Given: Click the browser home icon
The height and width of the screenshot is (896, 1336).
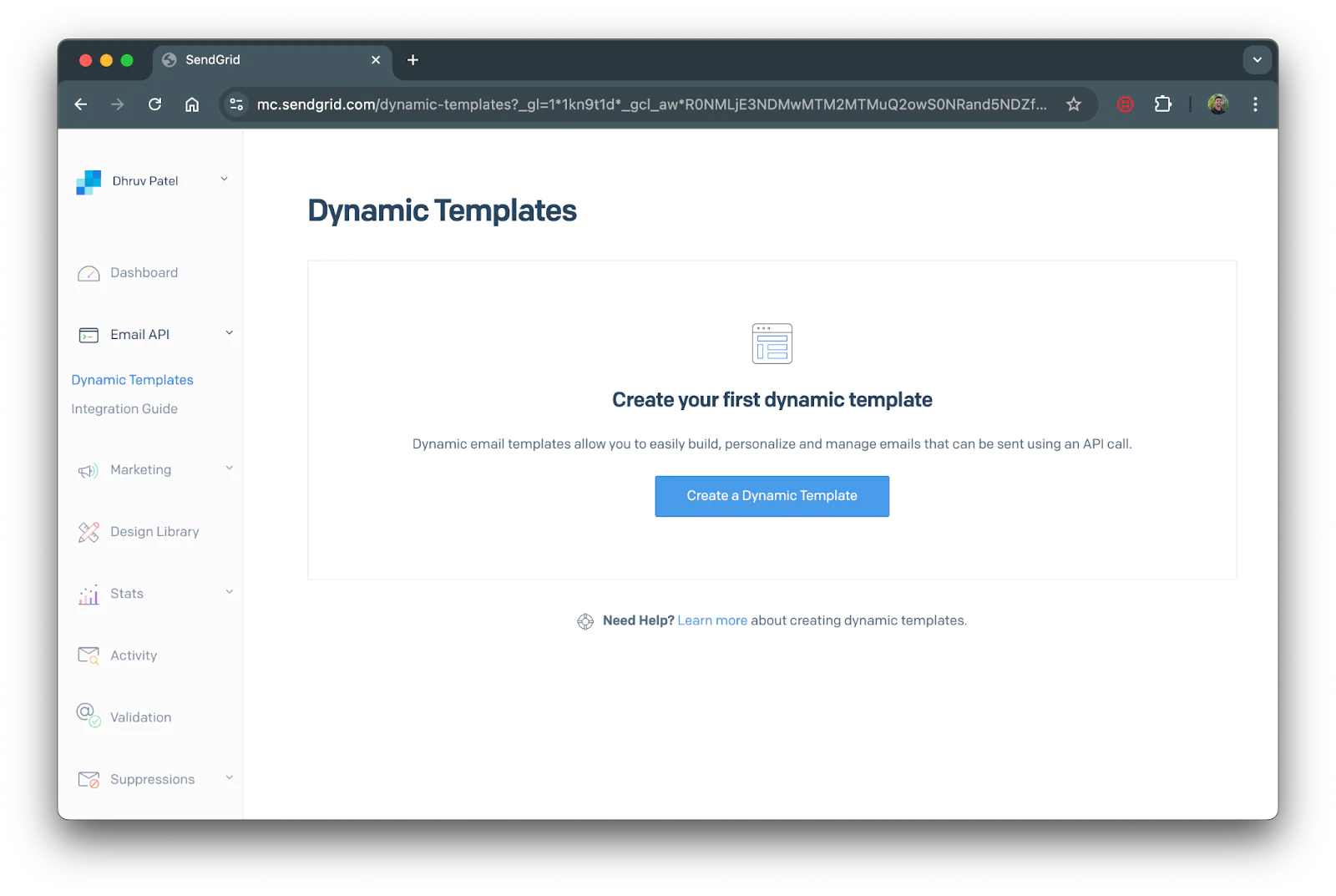Looking at the screenshot, I should pyautogui.click(x=192, y=104).
